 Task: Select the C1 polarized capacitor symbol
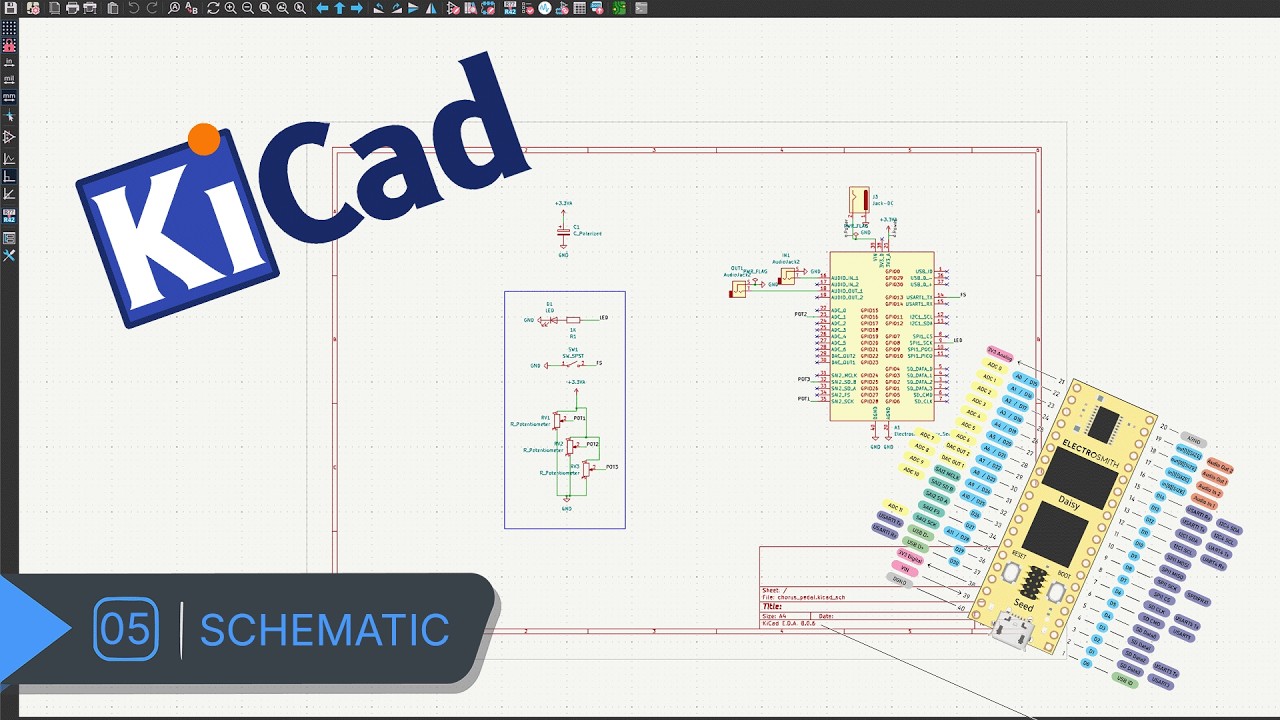[x=563, y=230]
